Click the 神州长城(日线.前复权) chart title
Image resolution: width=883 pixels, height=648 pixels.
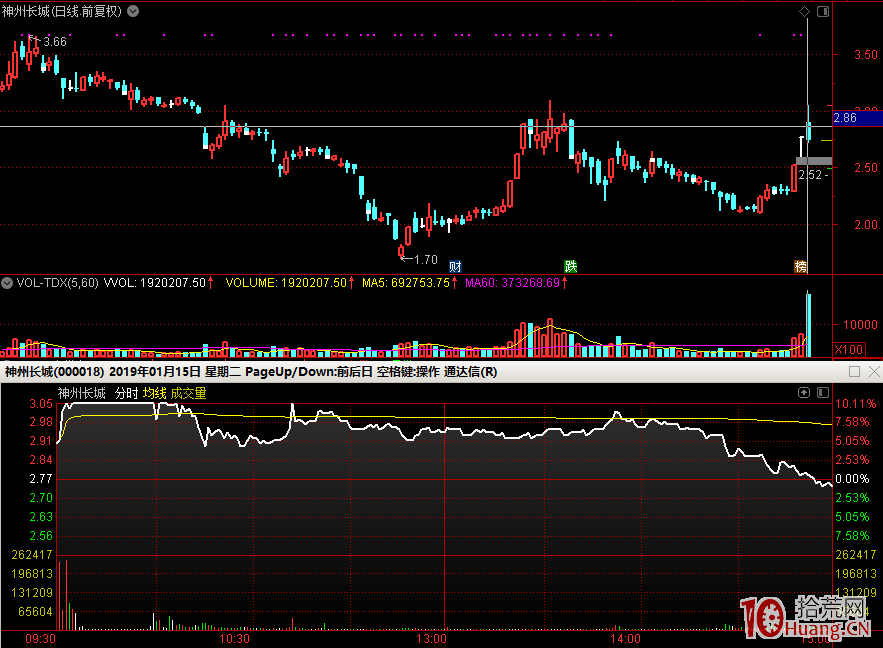pos(61,11)
